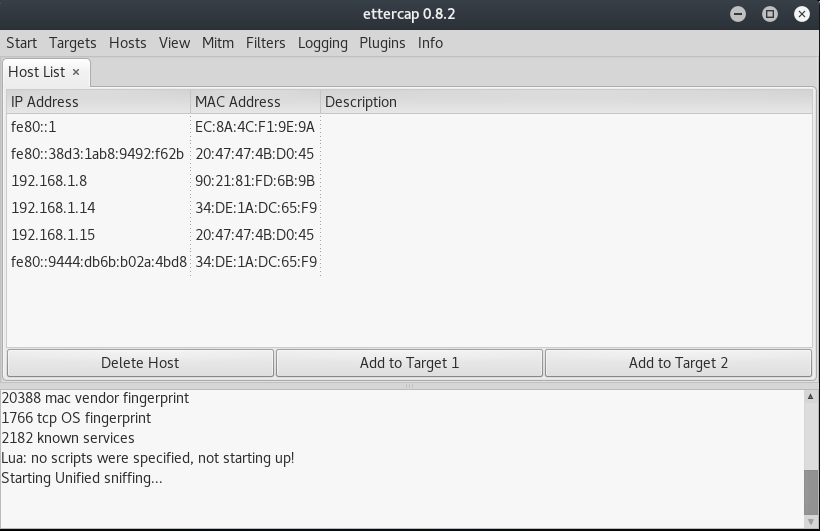This screenshot has width=820, height=531.
Task: Select host 192.168.1.8 row
Action: coord(409,181)
